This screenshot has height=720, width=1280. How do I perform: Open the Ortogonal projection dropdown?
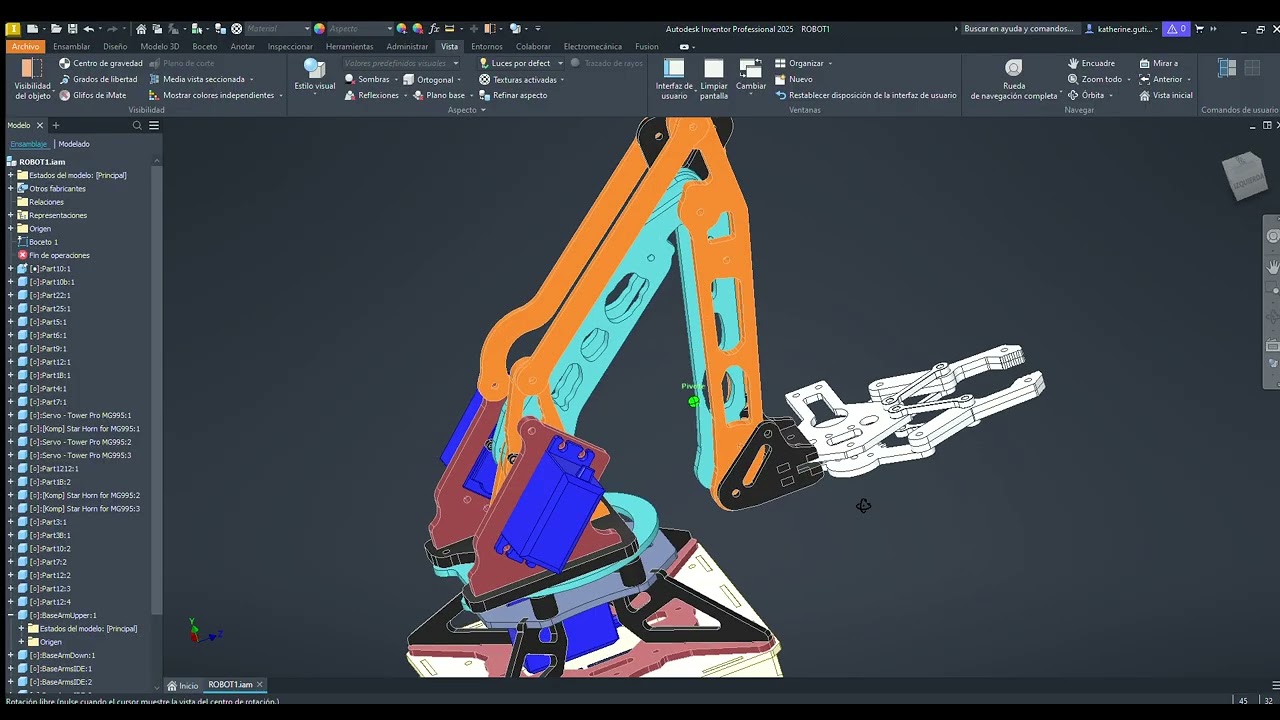click(x=458, y=79)
